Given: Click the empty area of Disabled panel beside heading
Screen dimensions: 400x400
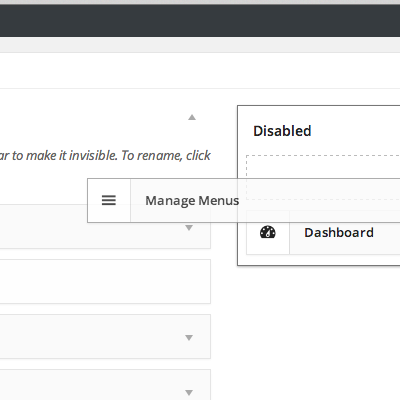Looking at the screenshot, I should pos(357,131).
